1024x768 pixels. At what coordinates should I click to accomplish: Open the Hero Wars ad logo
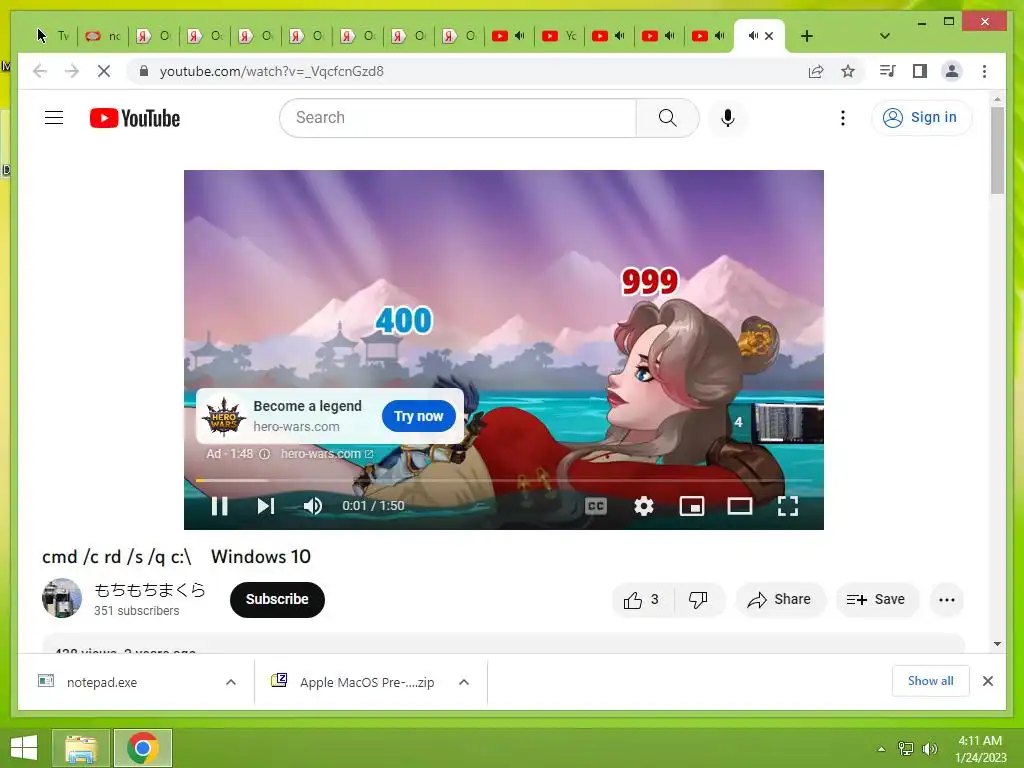224,416
